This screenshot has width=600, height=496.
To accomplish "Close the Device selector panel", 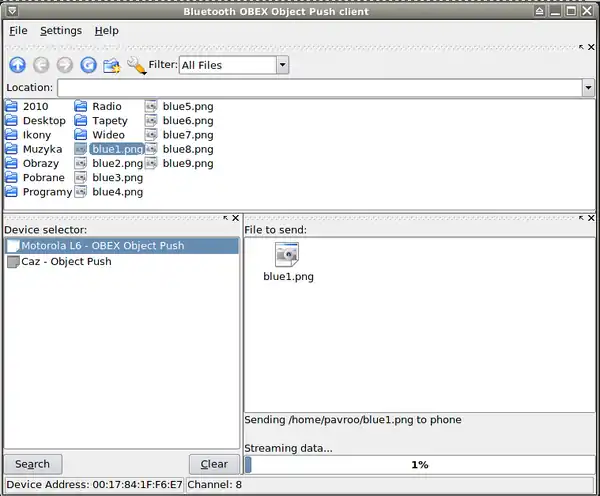I will 235,218.
